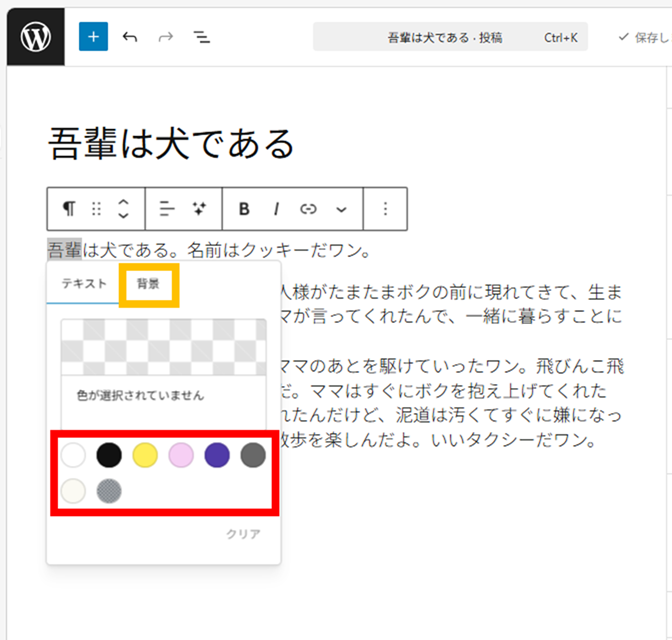Open the block options three-dot menu

click(x=386, y=209)
